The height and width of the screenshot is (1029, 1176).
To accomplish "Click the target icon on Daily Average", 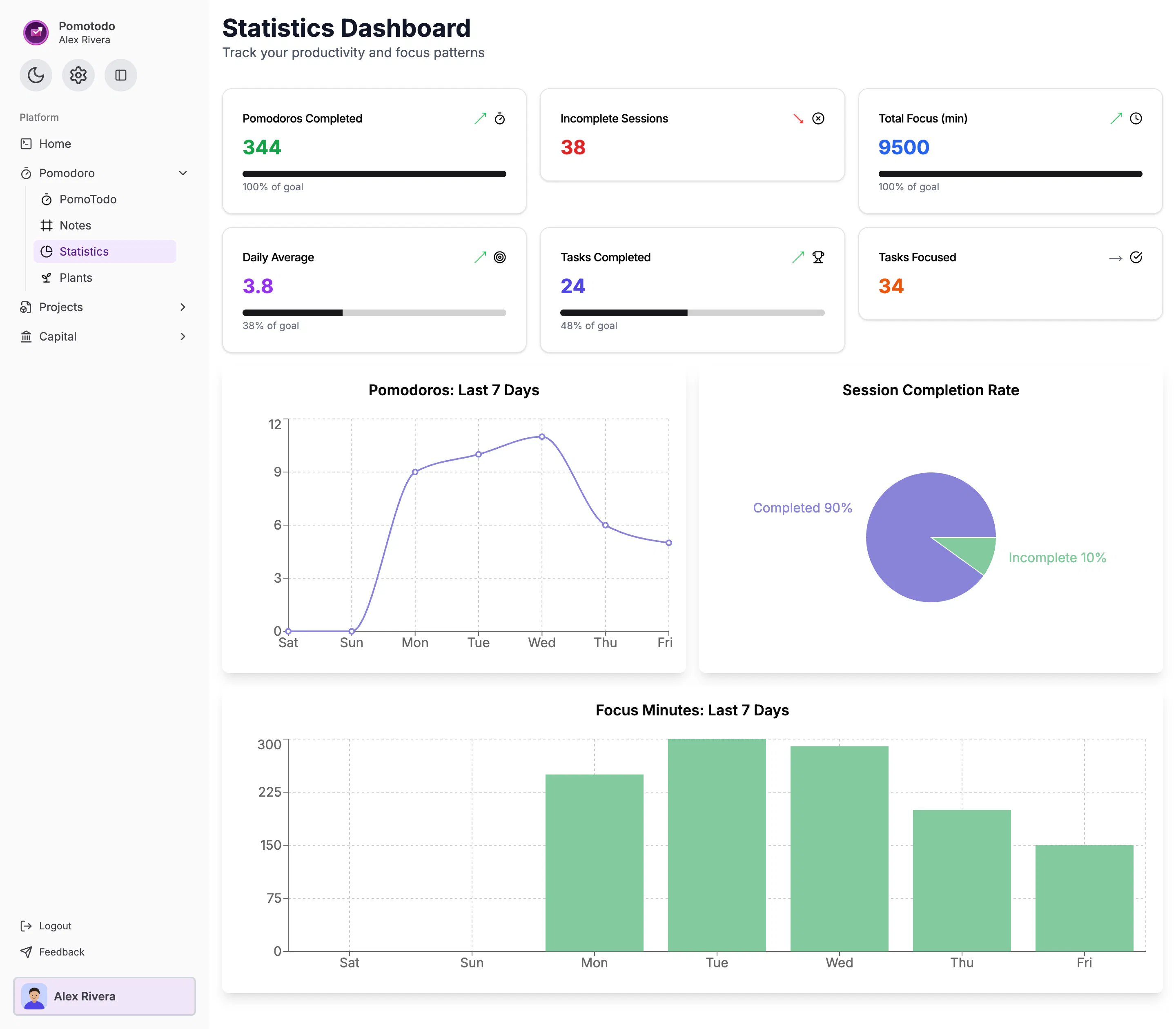I will pyautogui.click(x=500, y=258).
